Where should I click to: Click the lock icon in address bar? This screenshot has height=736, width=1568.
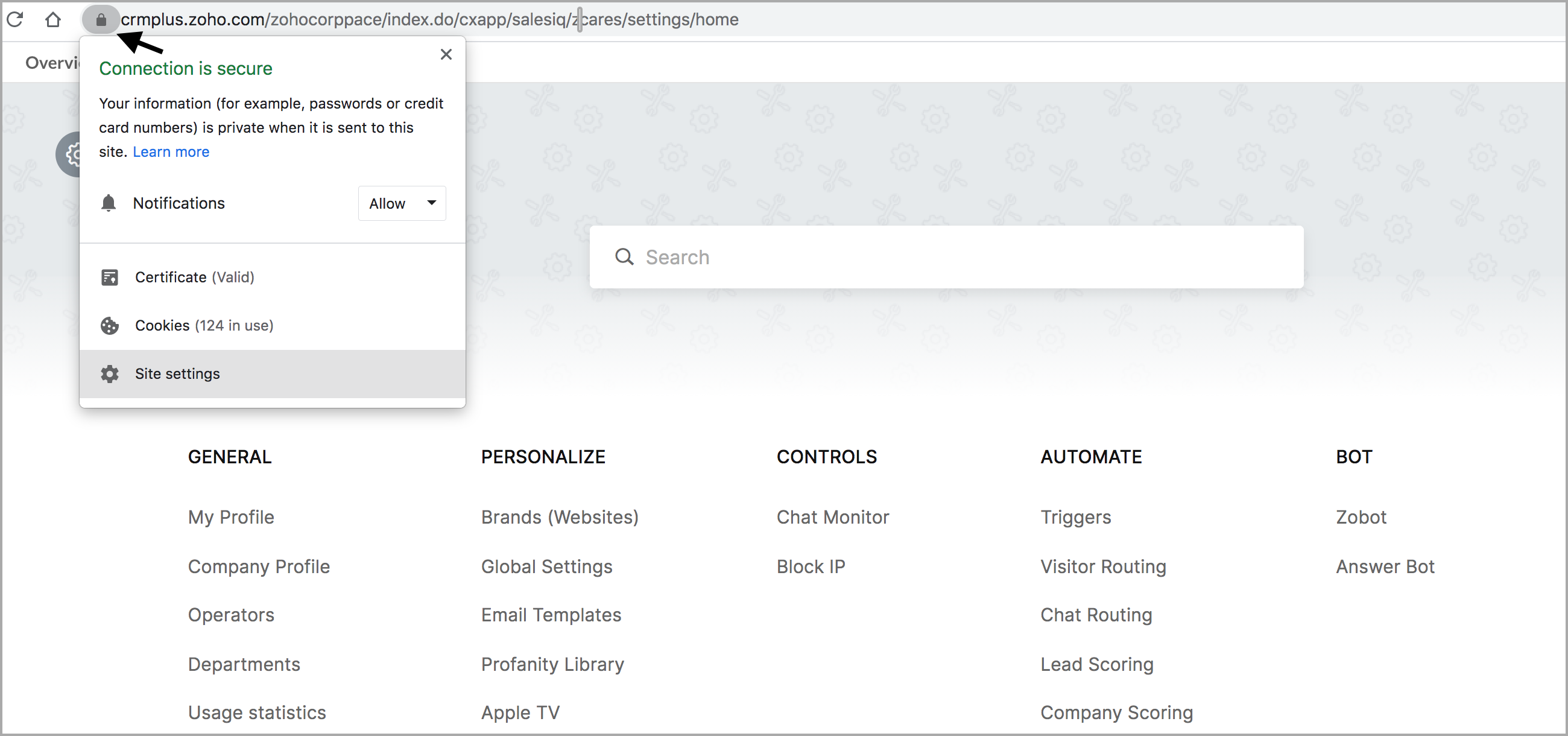coord(101,20)
